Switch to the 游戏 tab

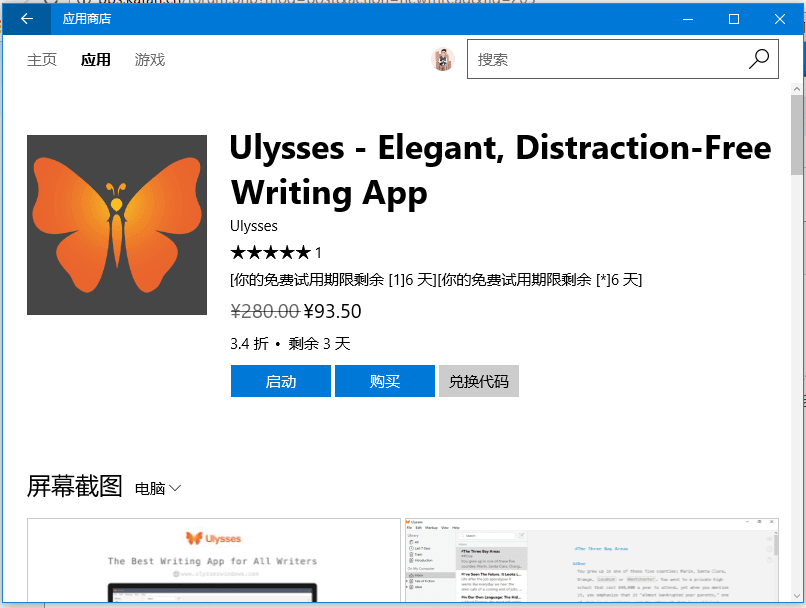(150, 59)
